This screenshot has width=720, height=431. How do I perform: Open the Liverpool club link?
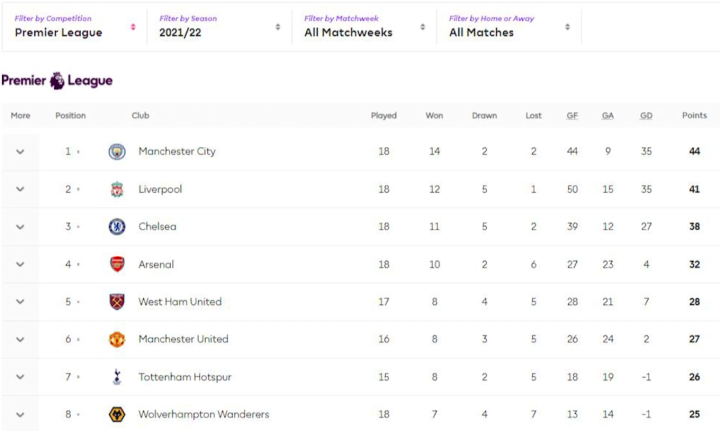pos(160,189)
